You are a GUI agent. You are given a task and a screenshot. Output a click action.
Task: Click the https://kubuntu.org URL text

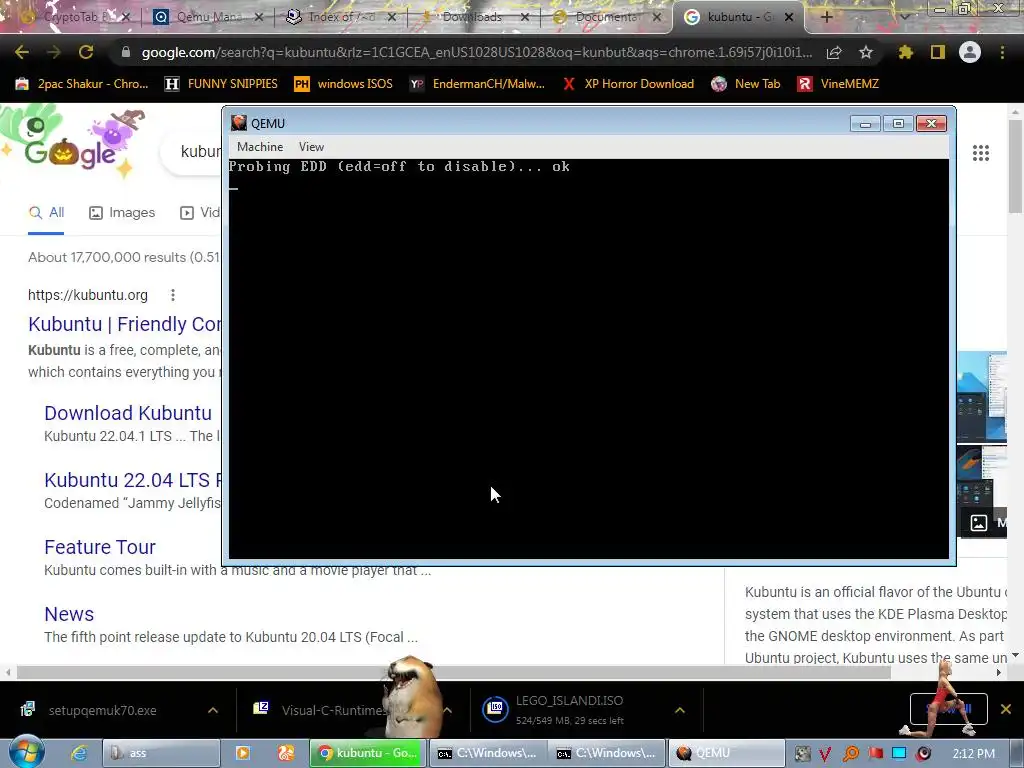88,295
